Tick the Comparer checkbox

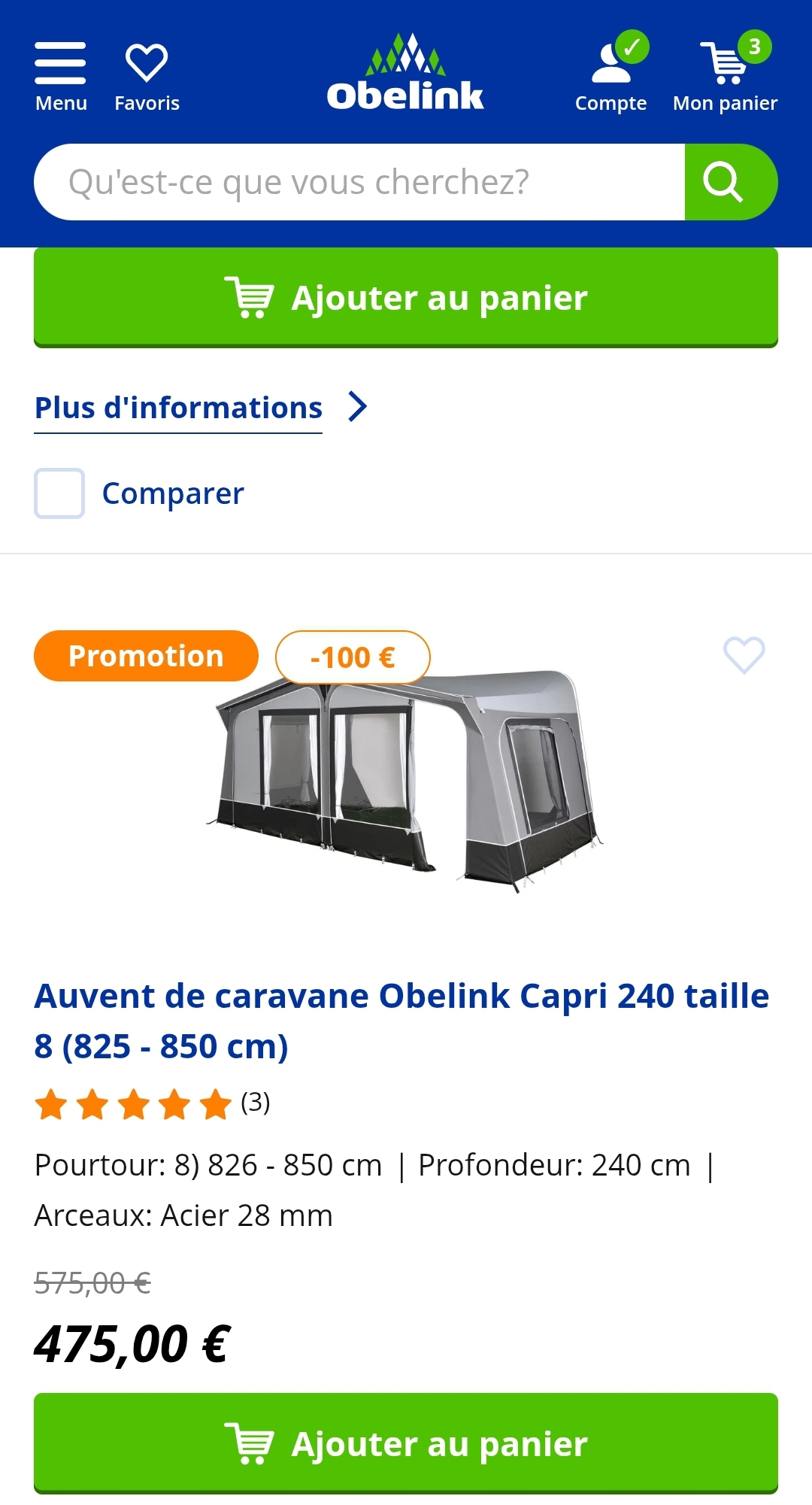click(59, 493)
